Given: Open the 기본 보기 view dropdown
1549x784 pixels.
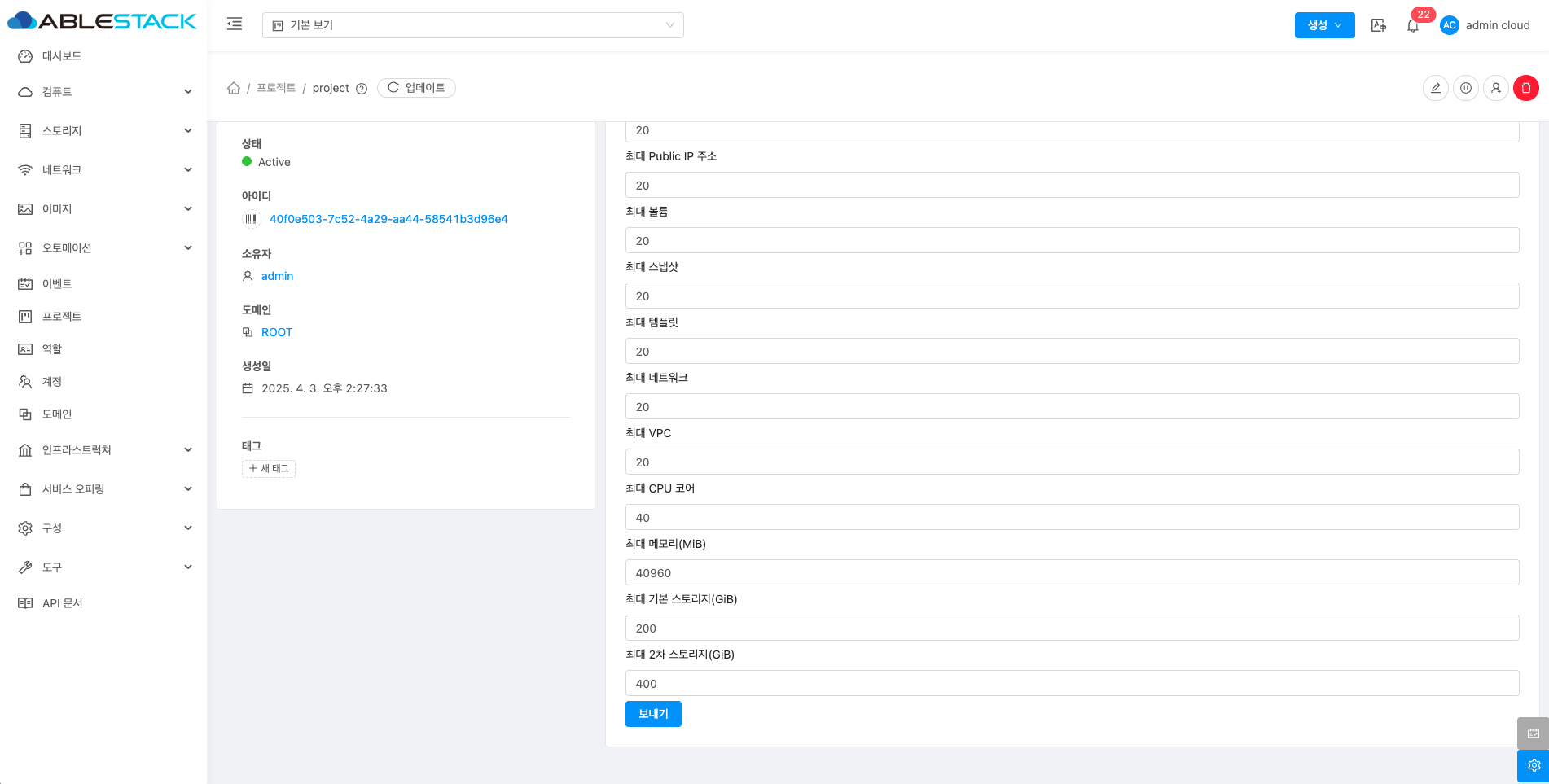Looking at the screenshot, I should tap(472, 25).
